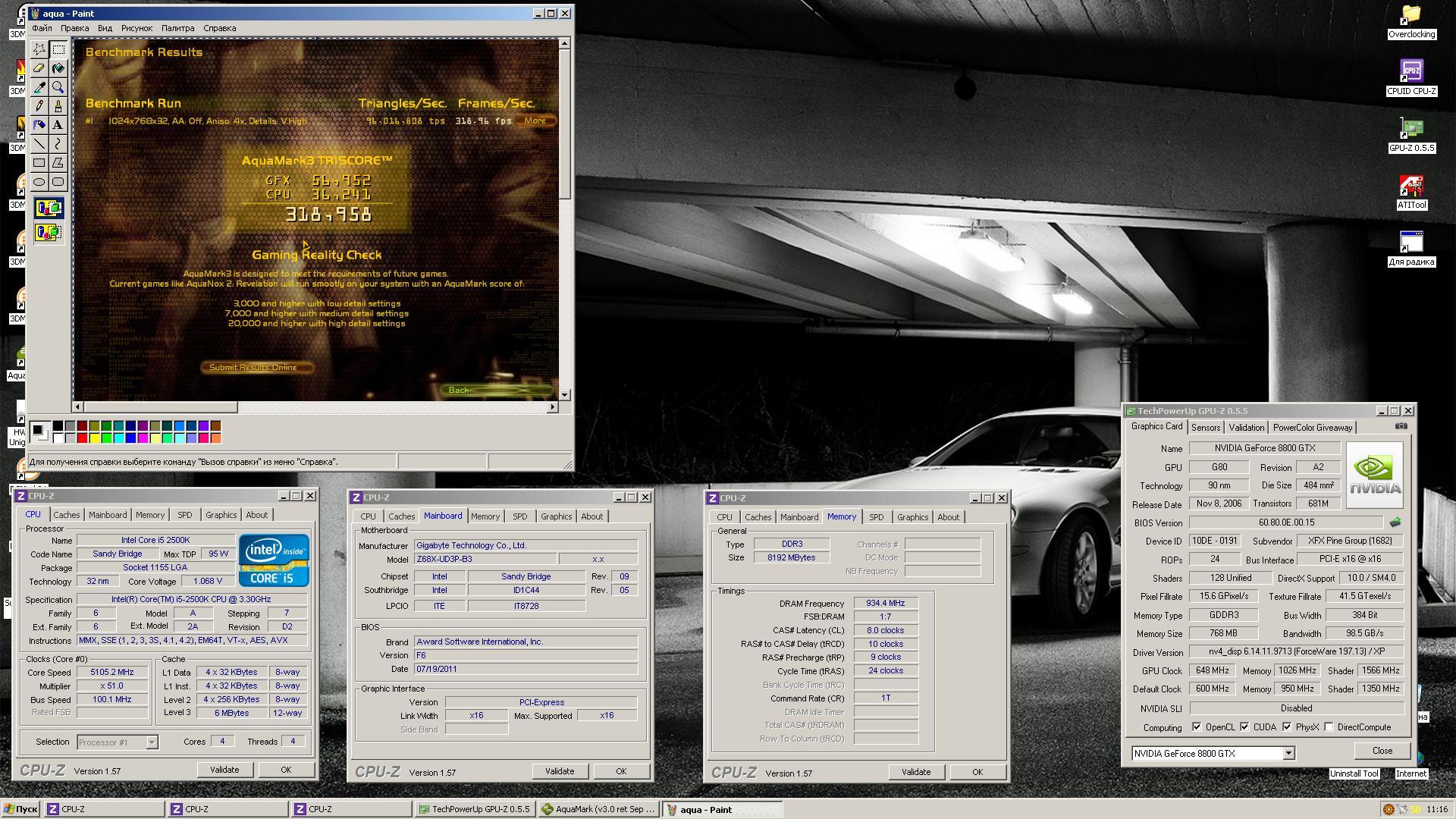This screenshot has width=1456, height=819.
Task: Choose the Fill With Color bucket tool
Action: [58, 68]
